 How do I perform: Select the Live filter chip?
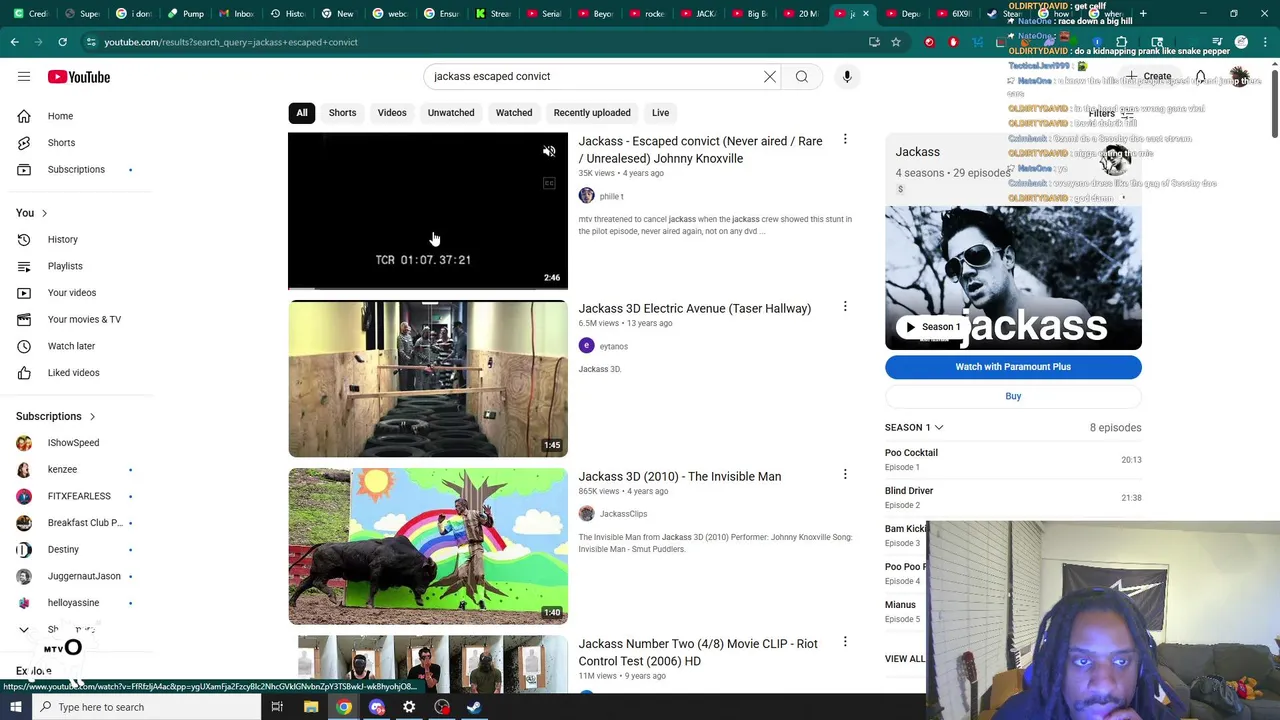661,113
